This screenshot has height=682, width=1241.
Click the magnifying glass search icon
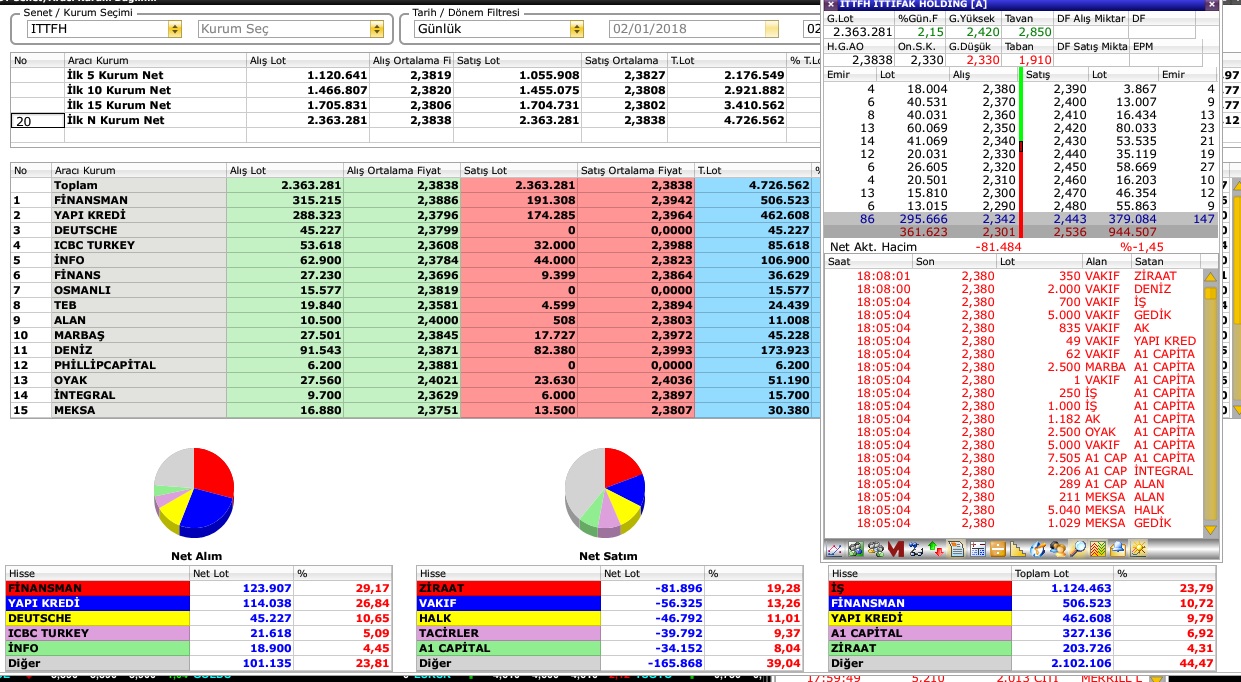[x=1077, y=549]
